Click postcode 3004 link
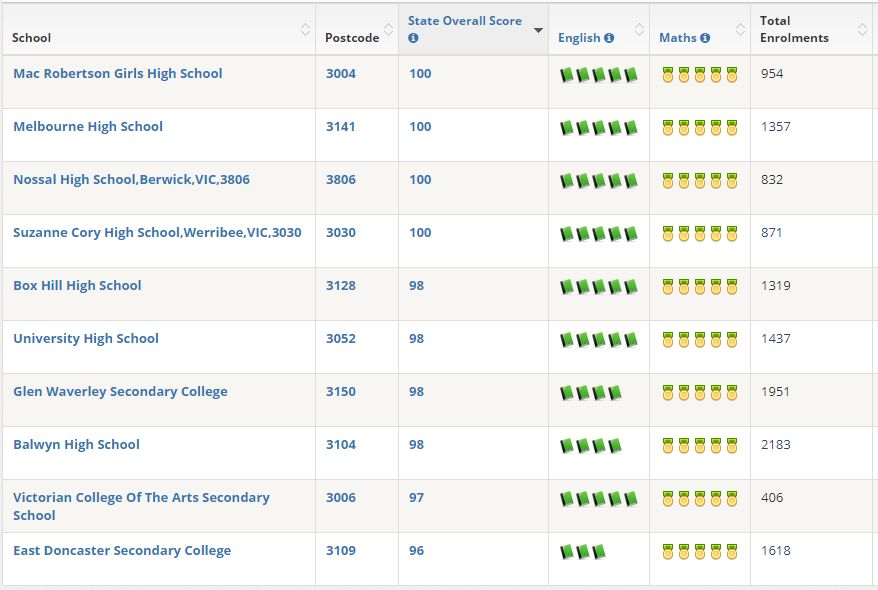 tap(341, 73)
